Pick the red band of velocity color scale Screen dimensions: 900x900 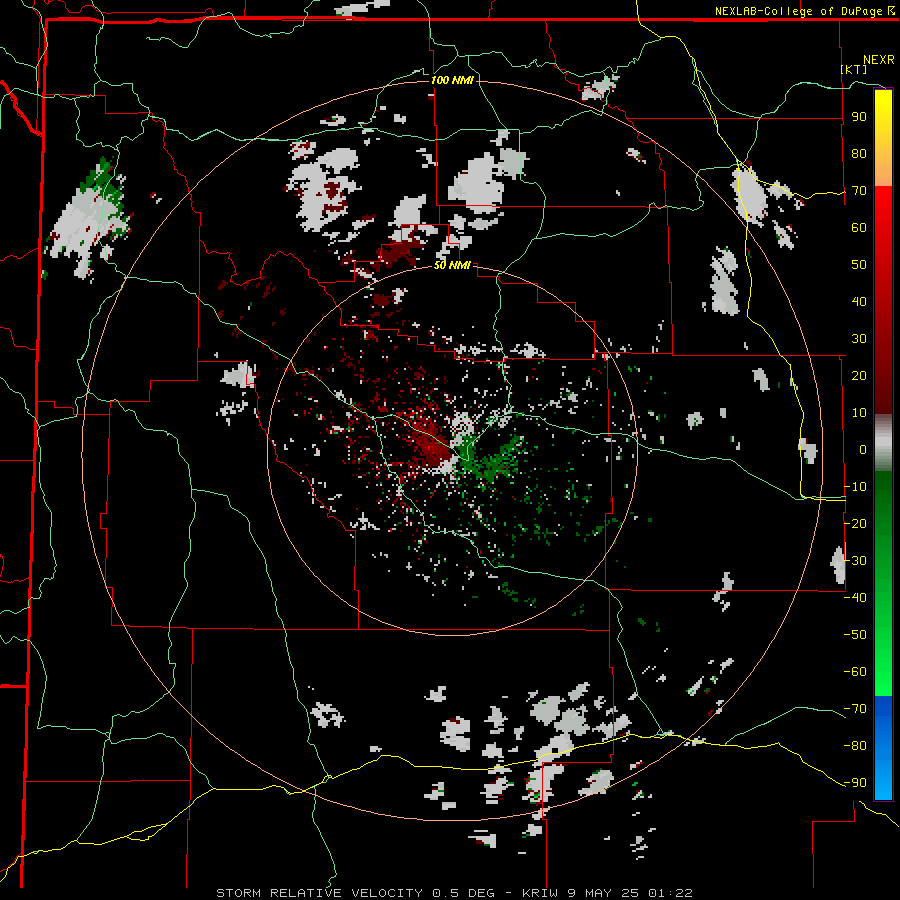pos(883,300)
